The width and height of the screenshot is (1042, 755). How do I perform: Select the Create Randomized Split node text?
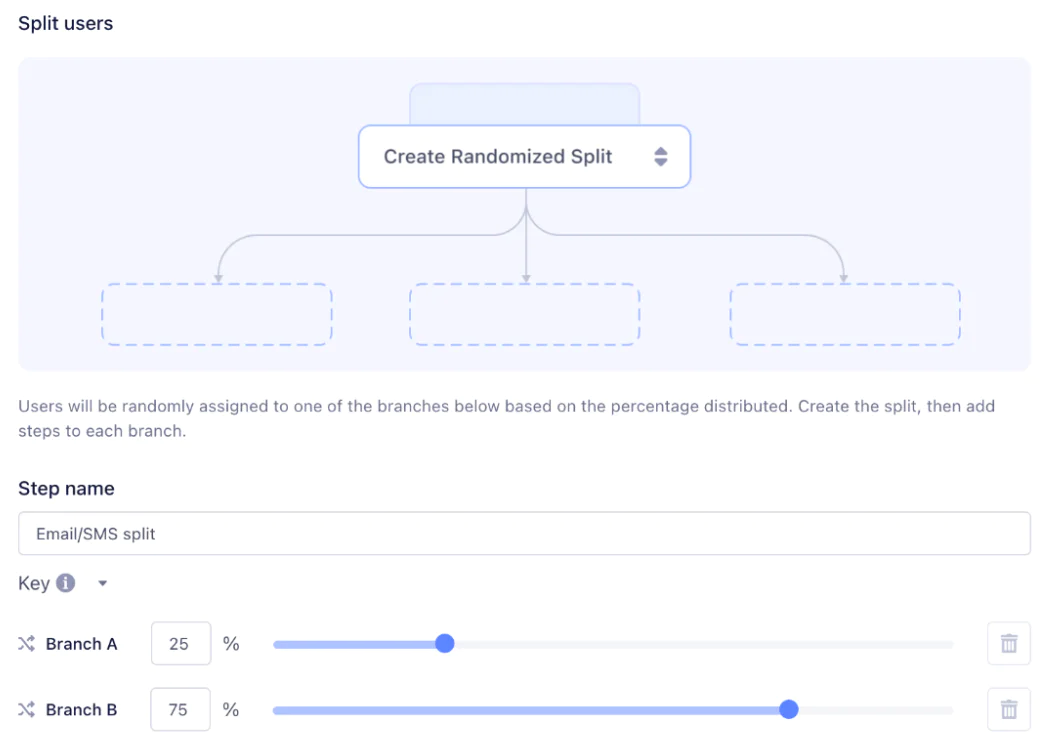[x=498, y=157]
